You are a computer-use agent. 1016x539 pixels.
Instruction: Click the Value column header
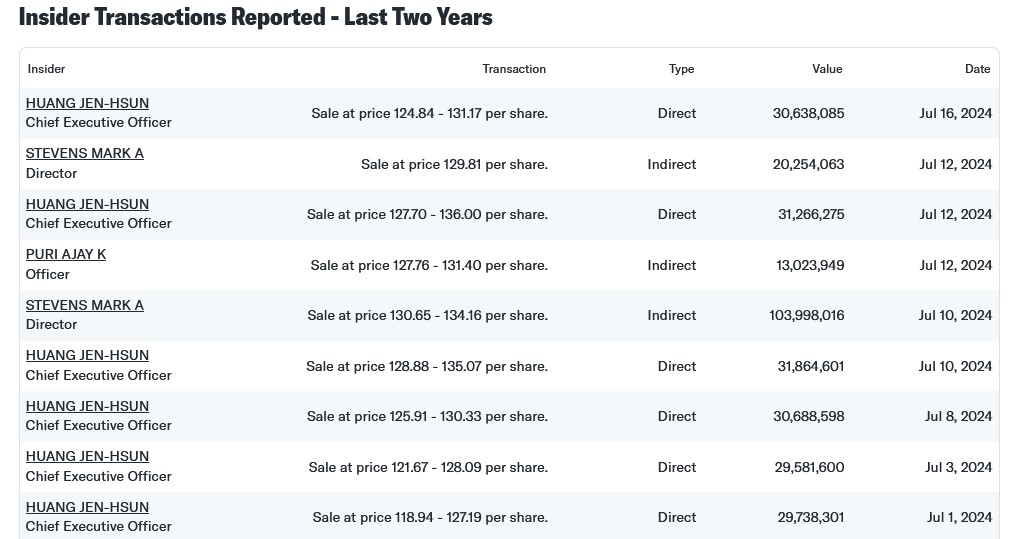(x=827, y=69)
